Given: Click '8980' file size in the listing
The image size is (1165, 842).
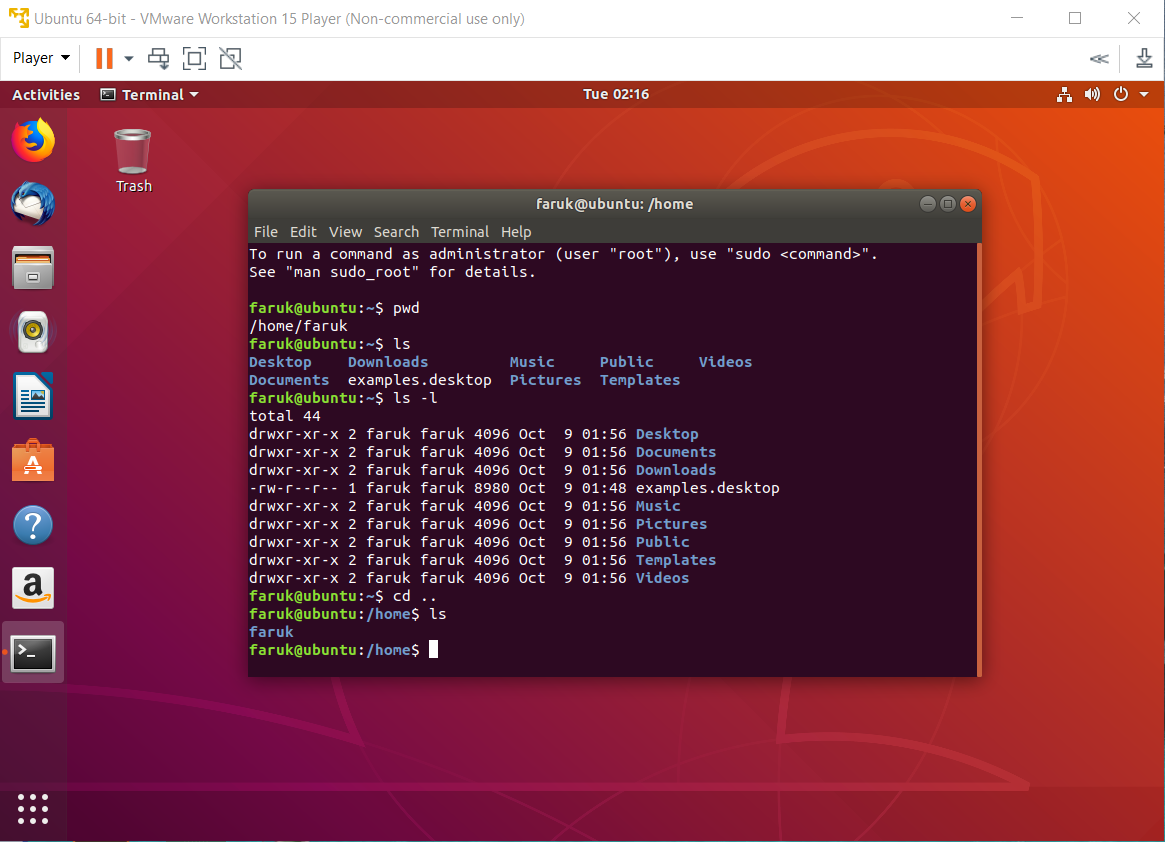Looking at the screenshot, I should 492,488.
